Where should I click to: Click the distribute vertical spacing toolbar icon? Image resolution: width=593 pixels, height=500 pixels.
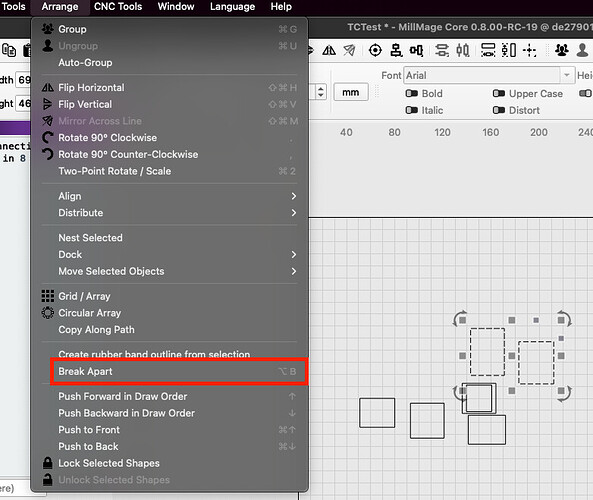click(509, 50)
